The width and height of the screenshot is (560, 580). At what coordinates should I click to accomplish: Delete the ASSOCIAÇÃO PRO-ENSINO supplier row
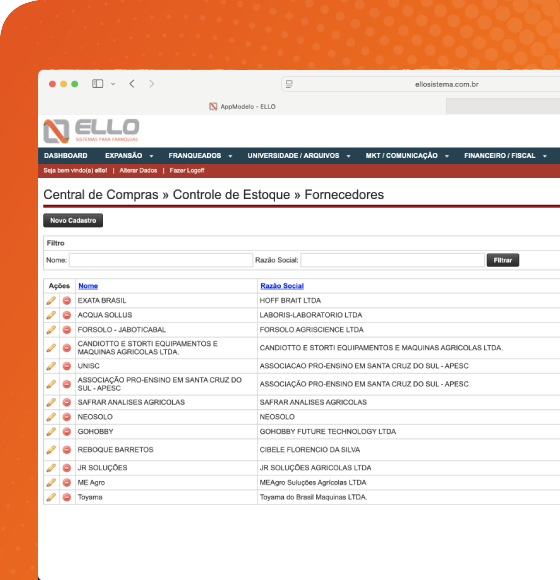pyautogui.click(x=67, y=384)
